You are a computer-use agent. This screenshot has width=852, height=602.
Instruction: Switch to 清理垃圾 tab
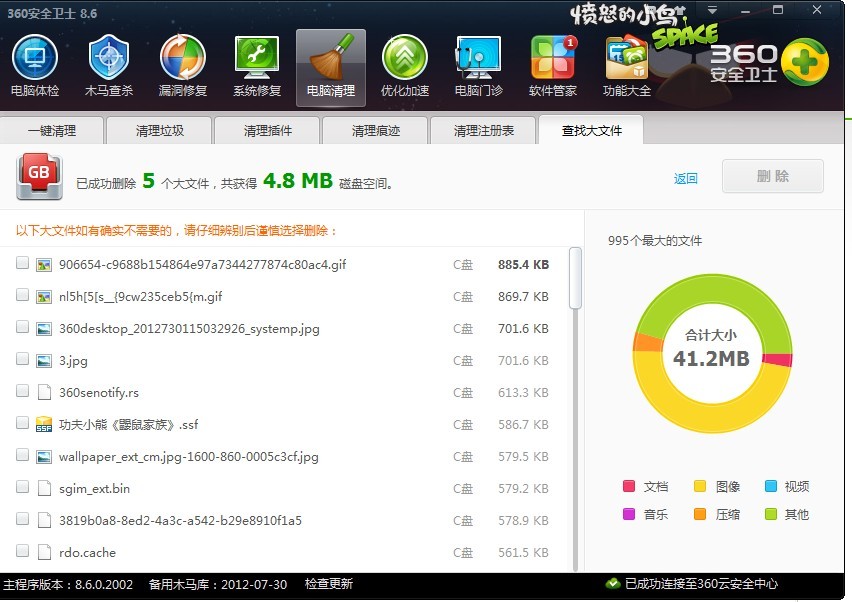(x=159, y=130)
